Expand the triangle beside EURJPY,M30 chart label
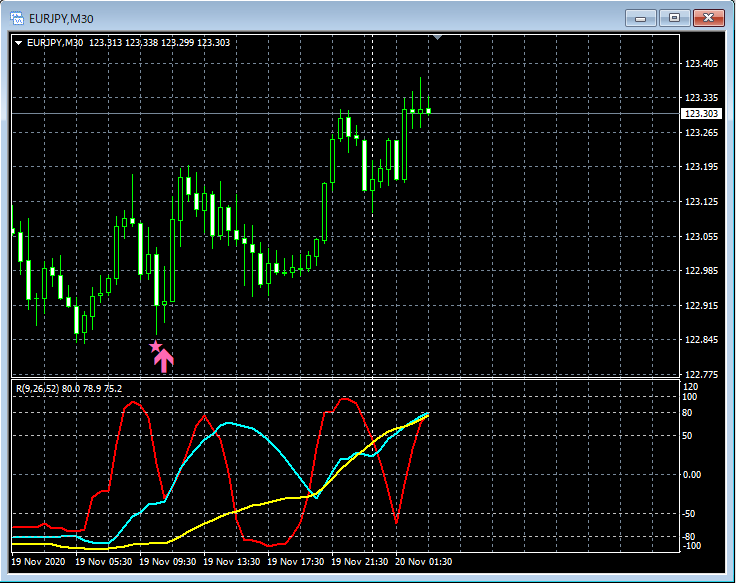The width and height of the screenshot is (736, 583). [x=18, y=42]
